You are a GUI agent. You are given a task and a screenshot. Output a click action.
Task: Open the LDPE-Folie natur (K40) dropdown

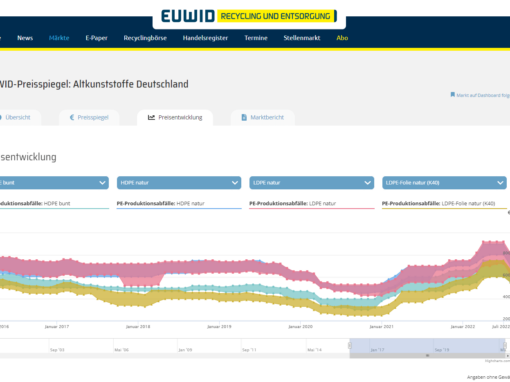(444, 183)
